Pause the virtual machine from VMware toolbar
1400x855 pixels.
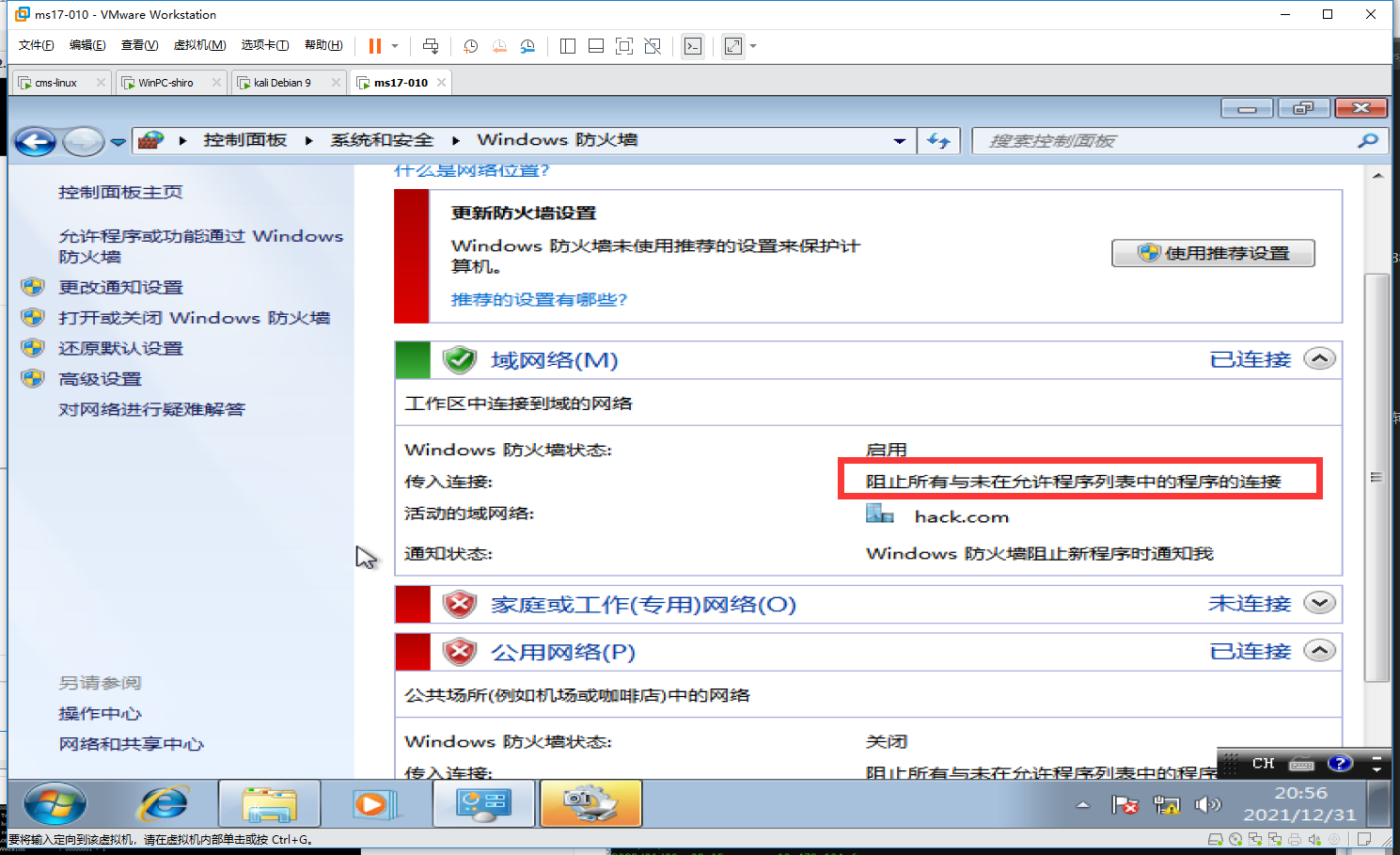coord(375,46)
